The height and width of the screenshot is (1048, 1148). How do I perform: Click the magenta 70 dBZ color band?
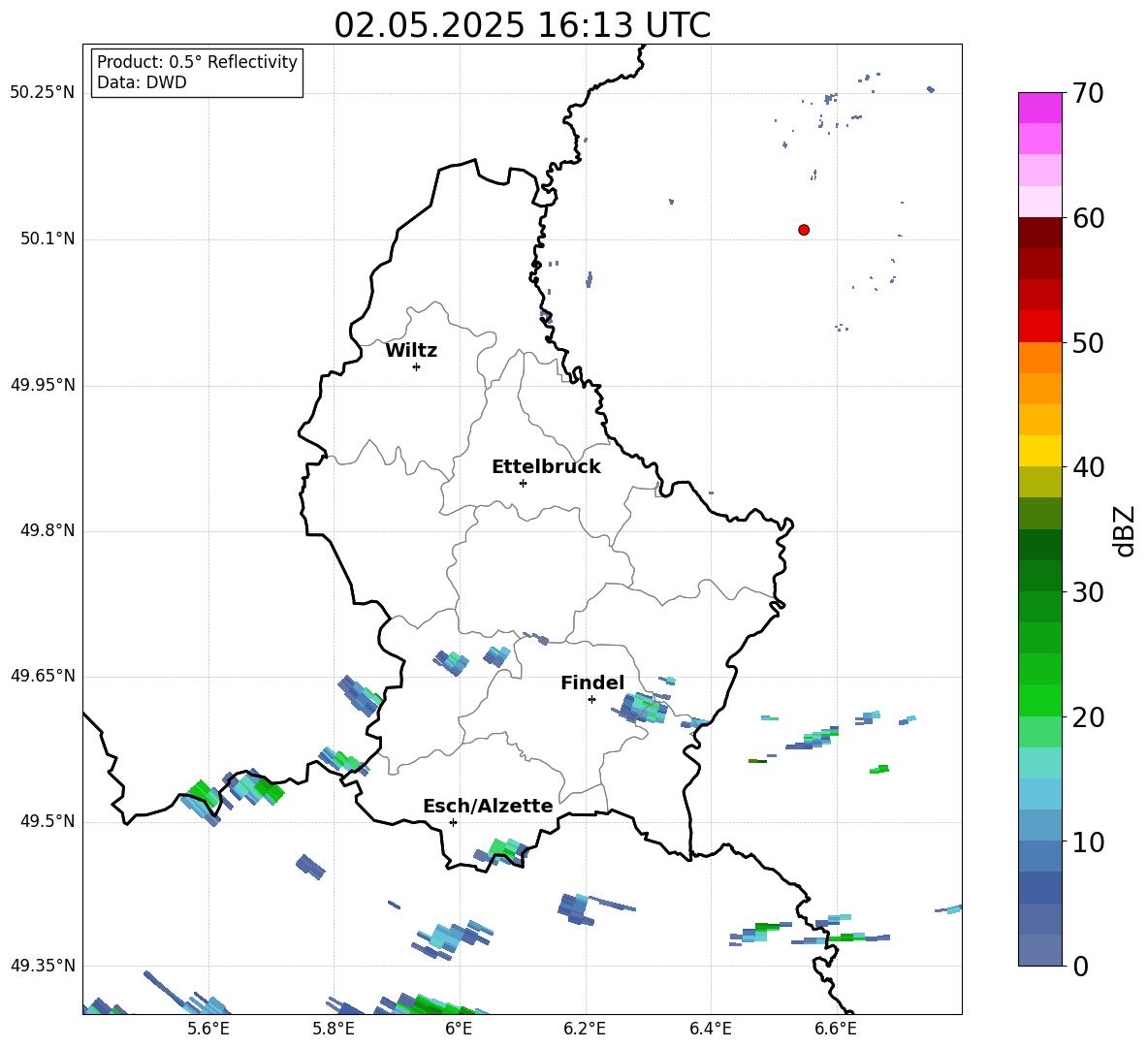click(1039, 108)
